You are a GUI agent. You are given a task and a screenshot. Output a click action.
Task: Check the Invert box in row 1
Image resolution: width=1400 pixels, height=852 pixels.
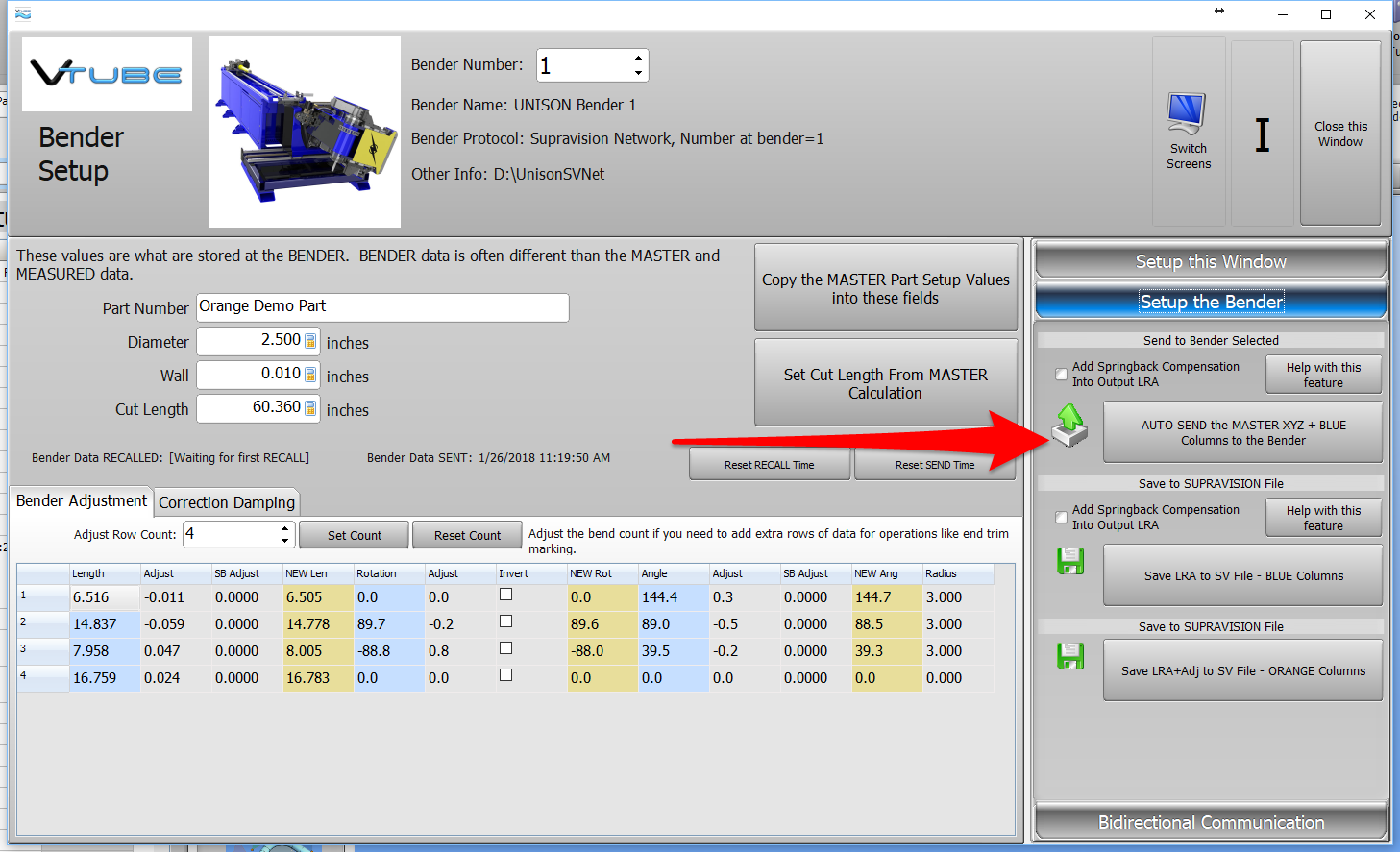click(506, 596)
